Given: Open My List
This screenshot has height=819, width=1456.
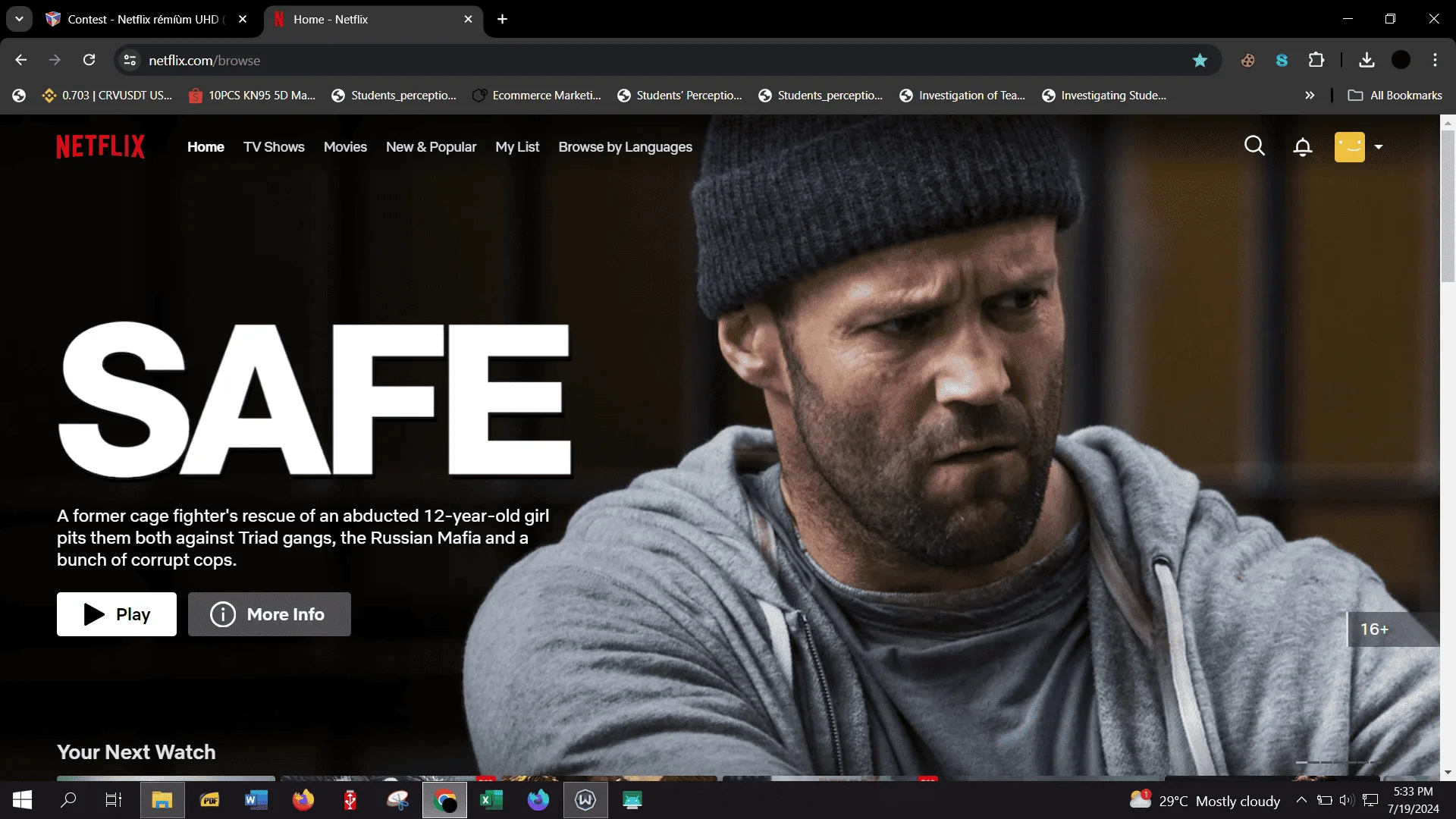Looking at the screenshot, I should [517, 147].
